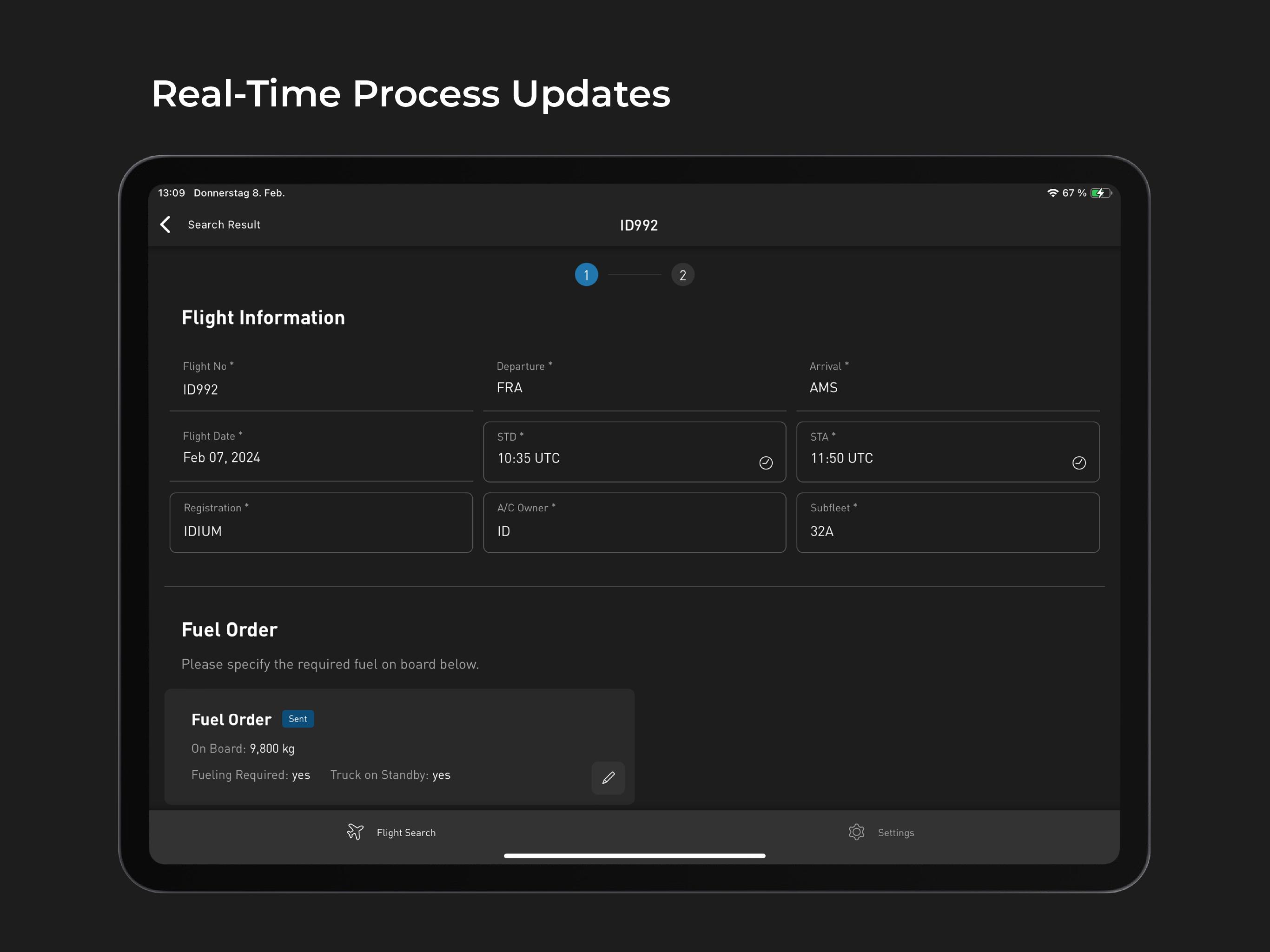Click the Flight Information heading
This screenshot has width=1270, height=952.
(263, 318)
